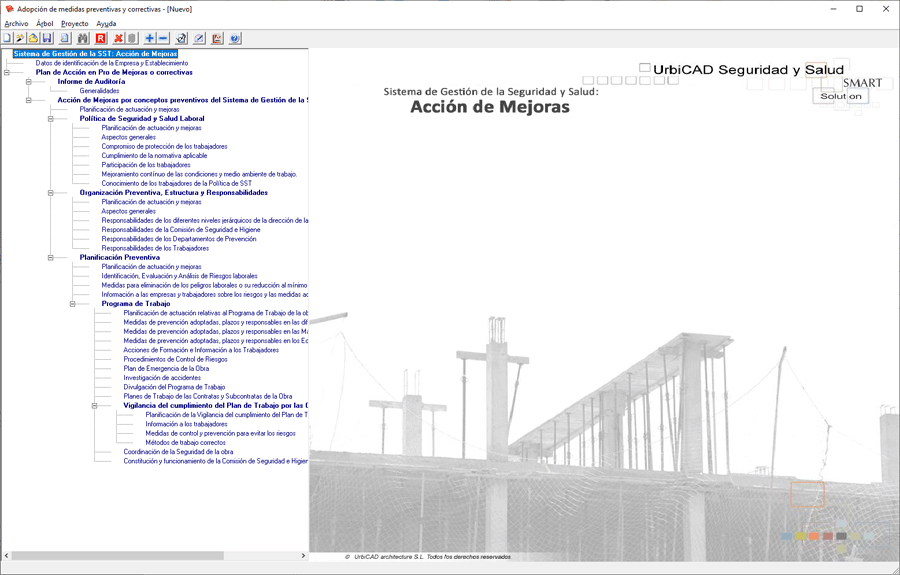Click the edit properties pencil icon
This screenshot has width=900, height=575.
[181, 38]
